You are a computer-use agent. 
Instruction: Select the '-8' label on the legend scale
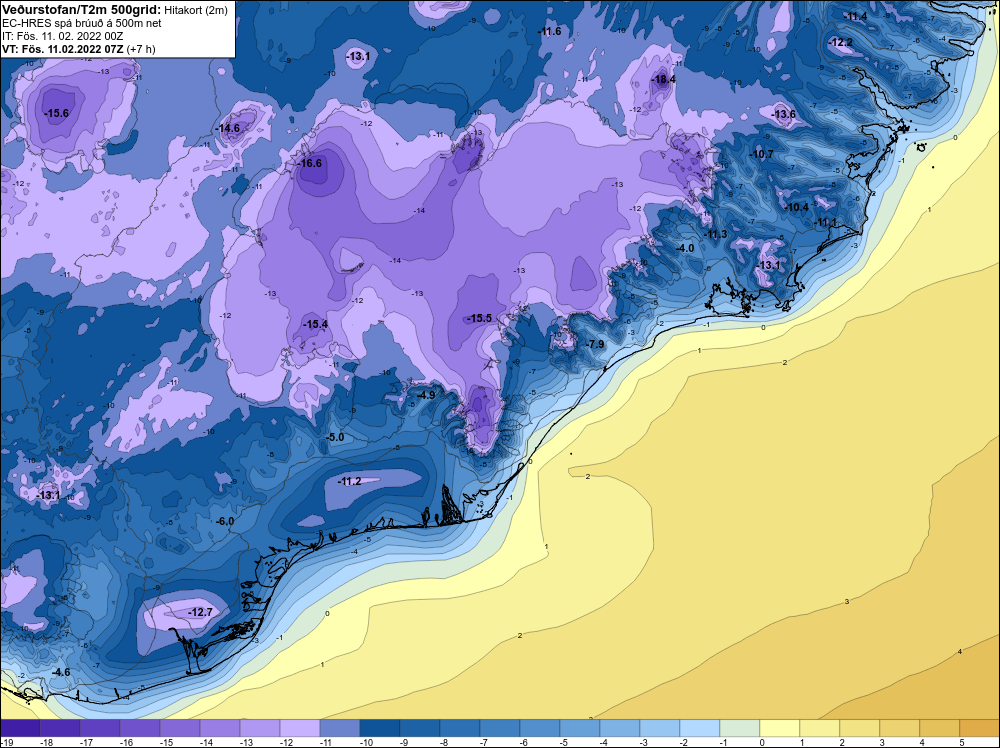446,742
